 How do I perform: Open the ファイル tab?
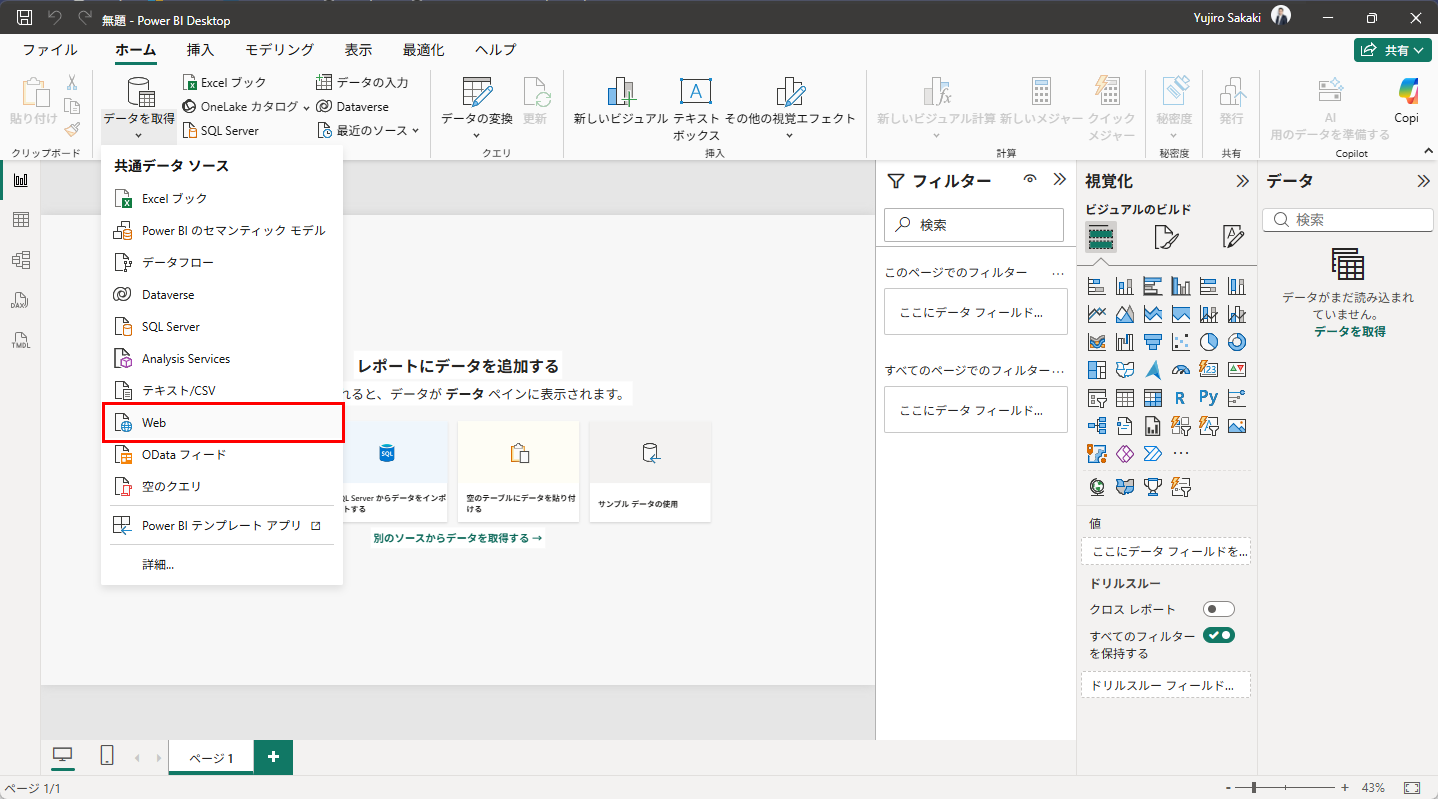[x=50, y=50]
